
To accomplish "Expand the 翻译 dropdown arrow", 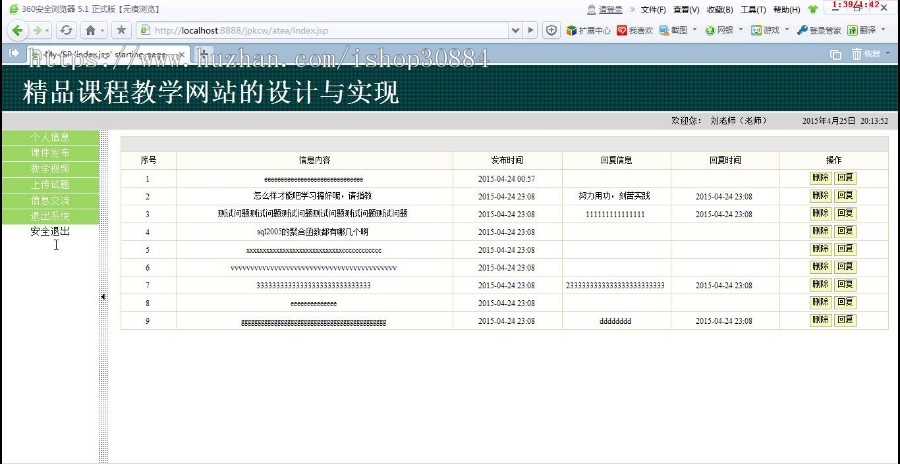I will pyautogui.click(x=882, y=29).
